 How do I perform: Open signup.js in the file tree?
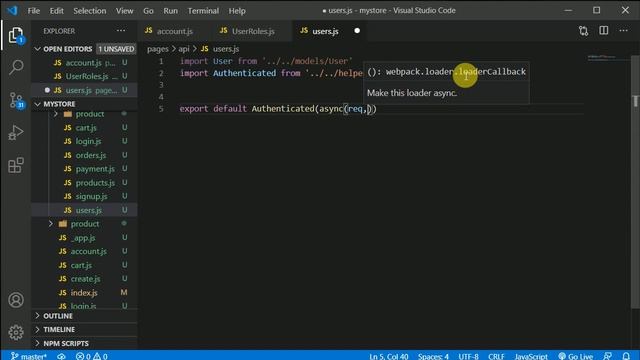(91, 196)
